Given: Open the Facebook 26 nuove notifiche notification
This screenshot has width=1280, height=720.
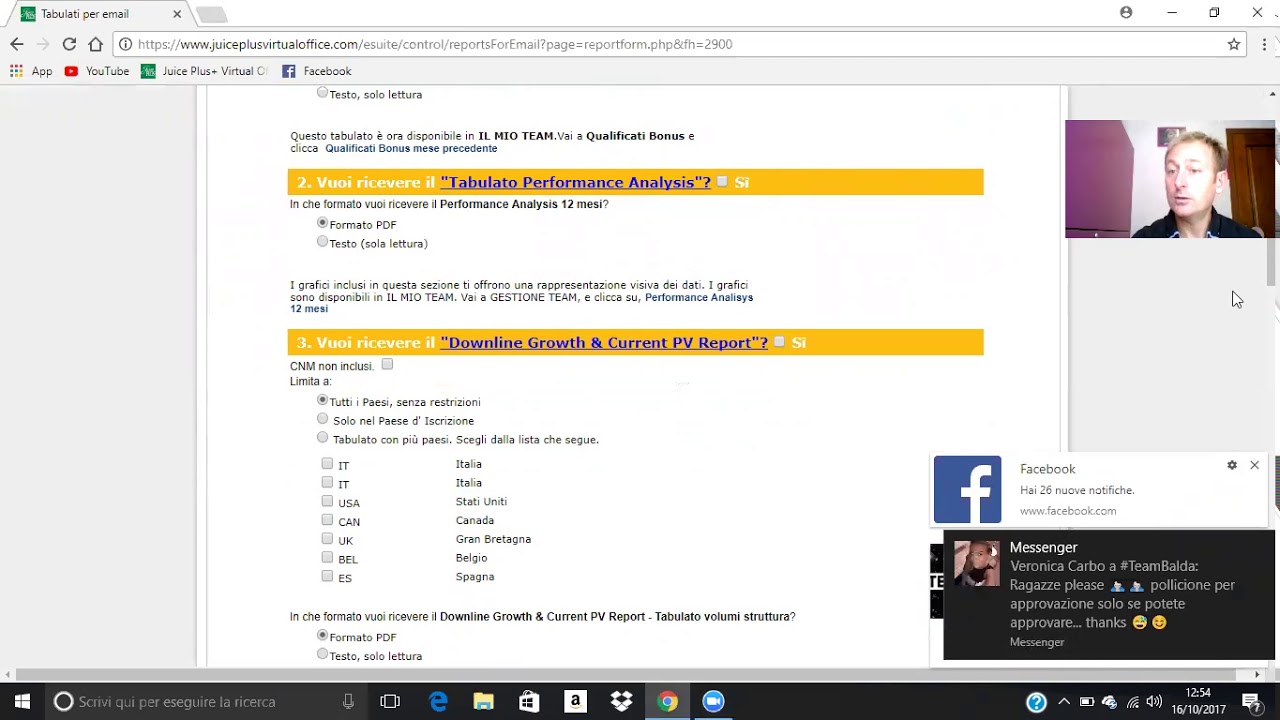Looking at the screenshot, I should pyautogui.click(x=1100, y=490).
